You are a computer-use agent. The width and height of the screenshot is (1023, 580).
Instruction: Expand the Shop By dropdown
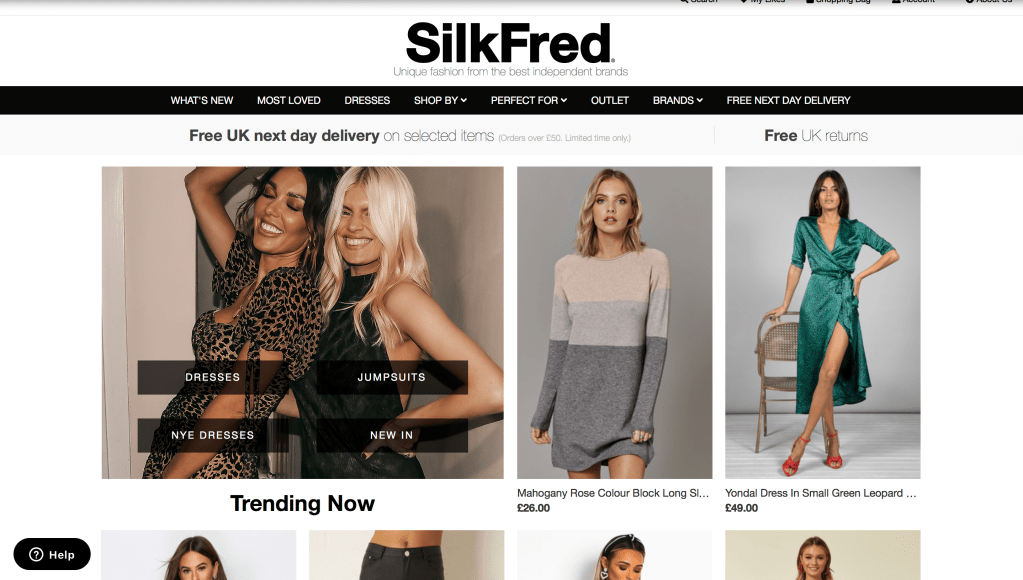(x=440, y=100)
